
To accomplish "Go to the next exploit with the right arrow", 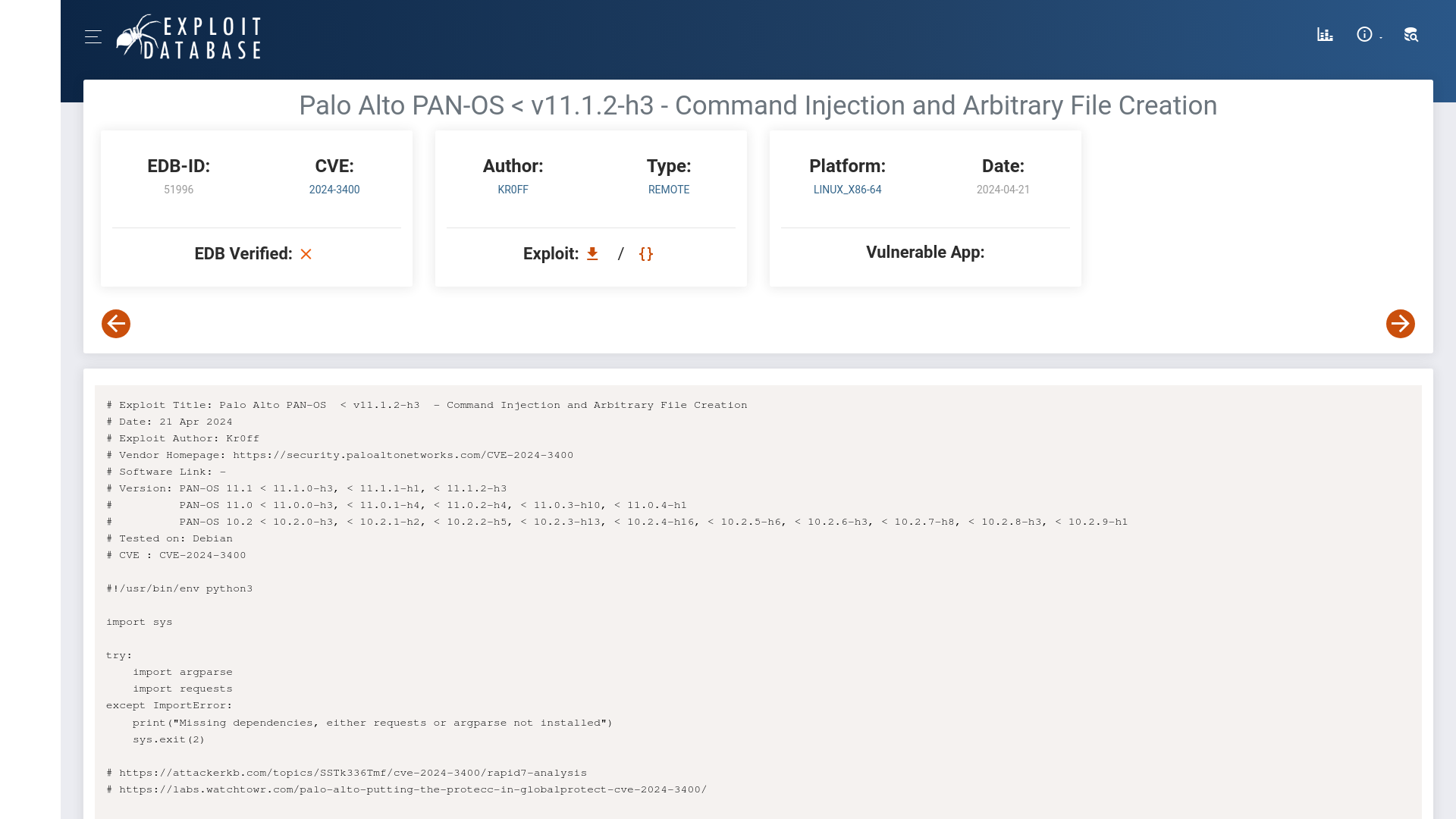I will [1401, 324].
